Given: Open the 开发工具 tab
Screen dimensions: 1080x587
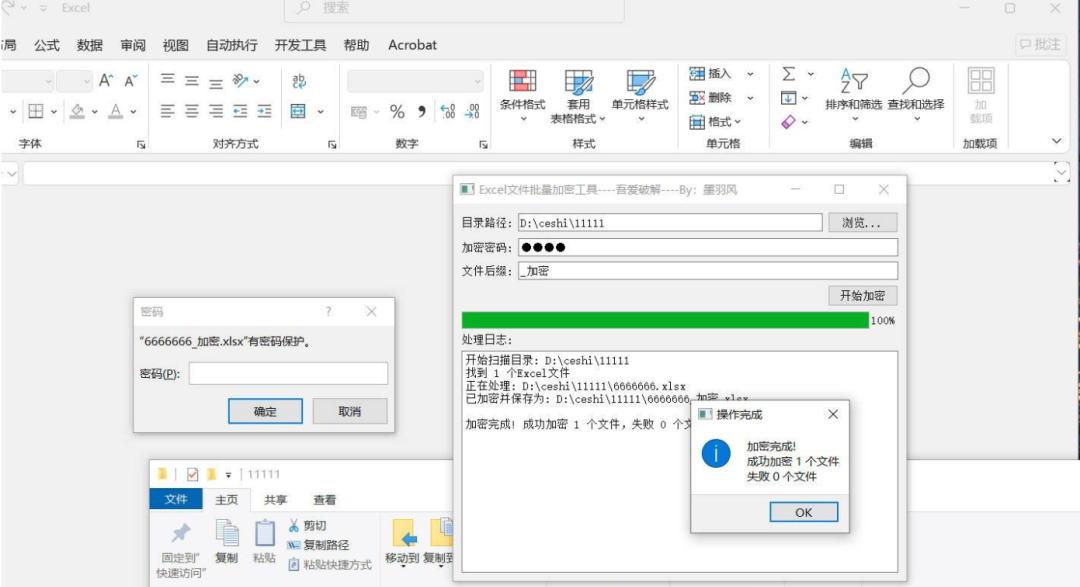Looking at the screenshot, I should coord(300,45).
